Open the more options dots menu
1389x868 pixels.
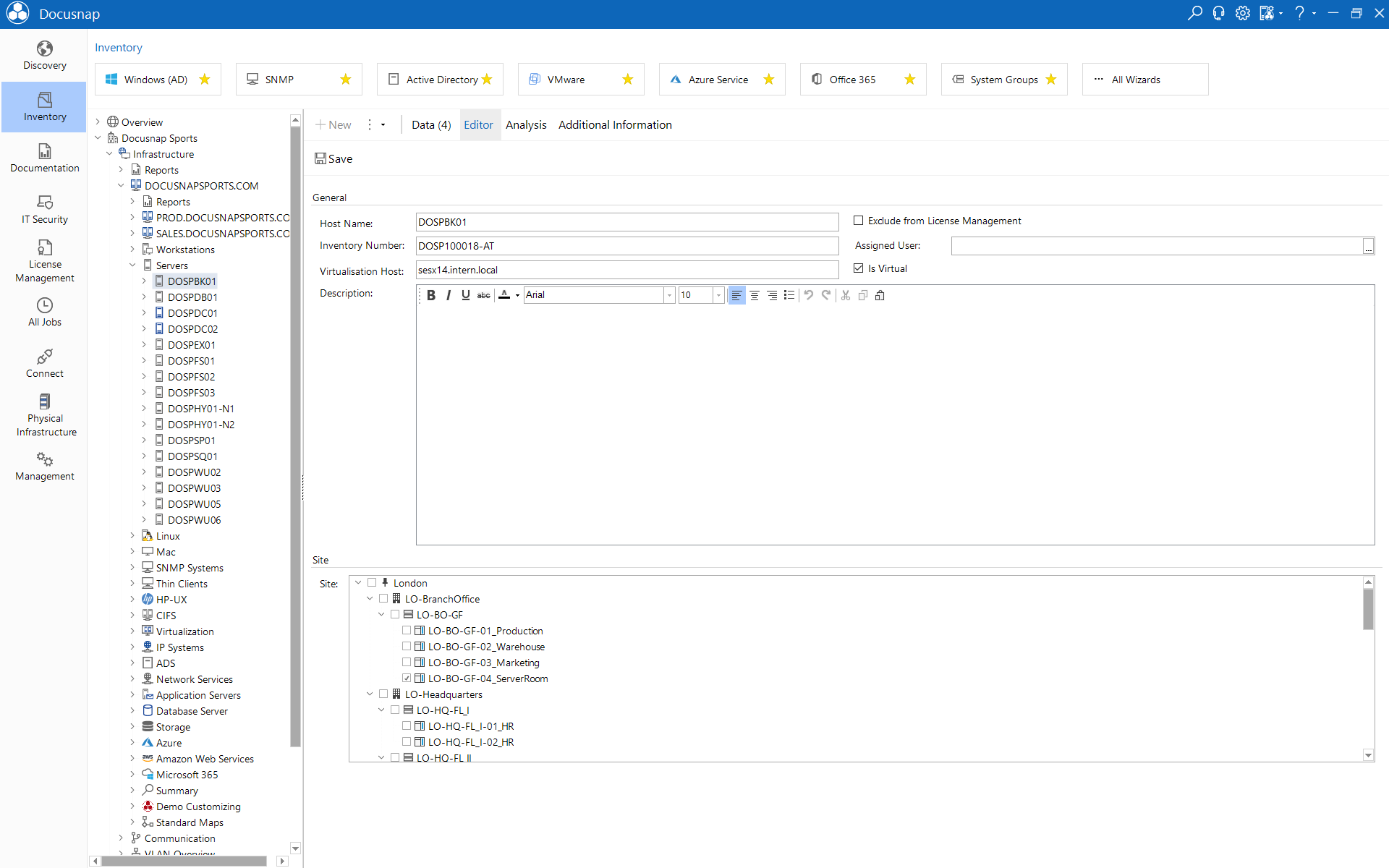370,125
